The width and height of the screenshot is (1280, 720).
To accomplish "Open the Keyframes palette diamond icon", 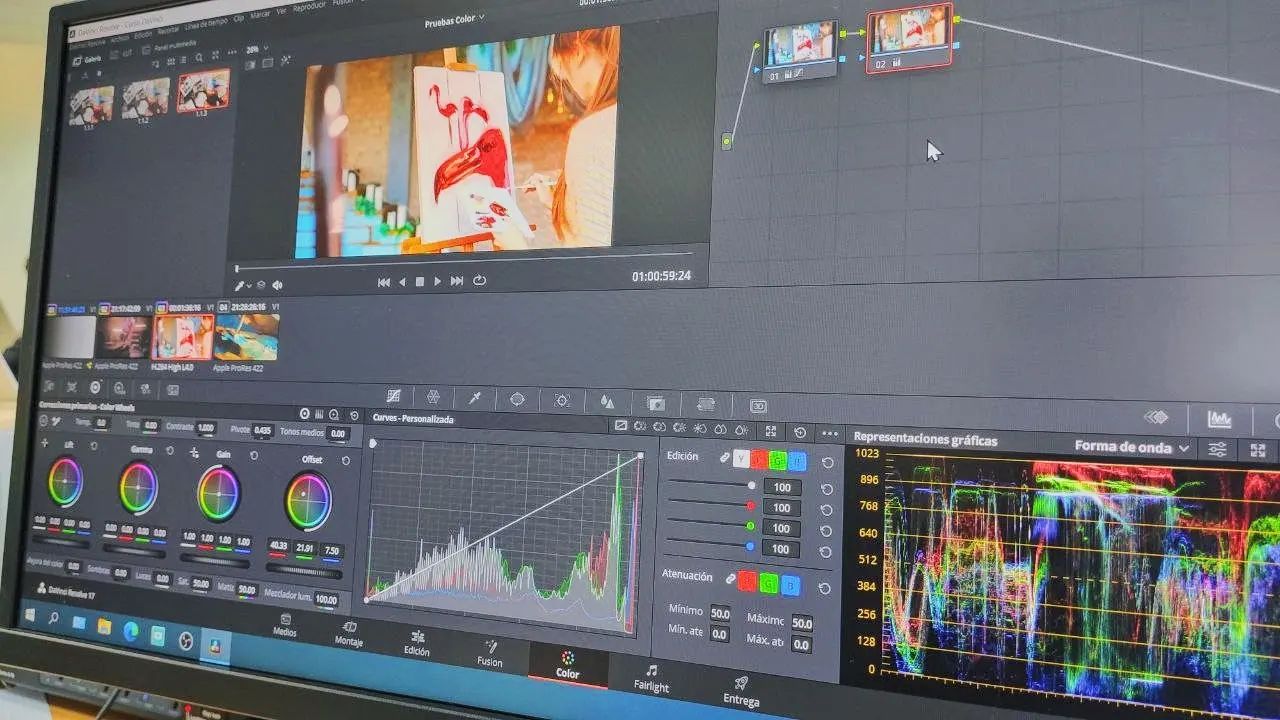I will tap(1156, 417).
